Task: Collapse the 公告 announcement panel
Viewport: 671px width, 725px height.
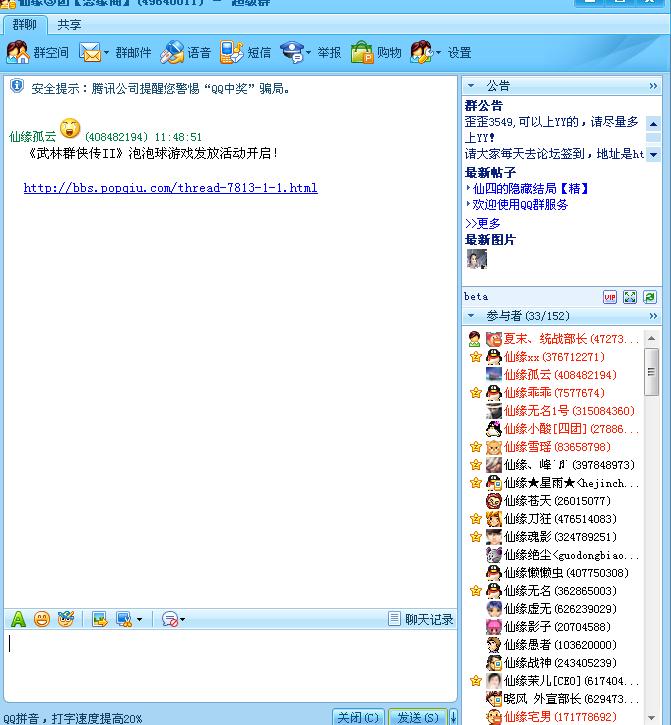Action: coord(471,86)
